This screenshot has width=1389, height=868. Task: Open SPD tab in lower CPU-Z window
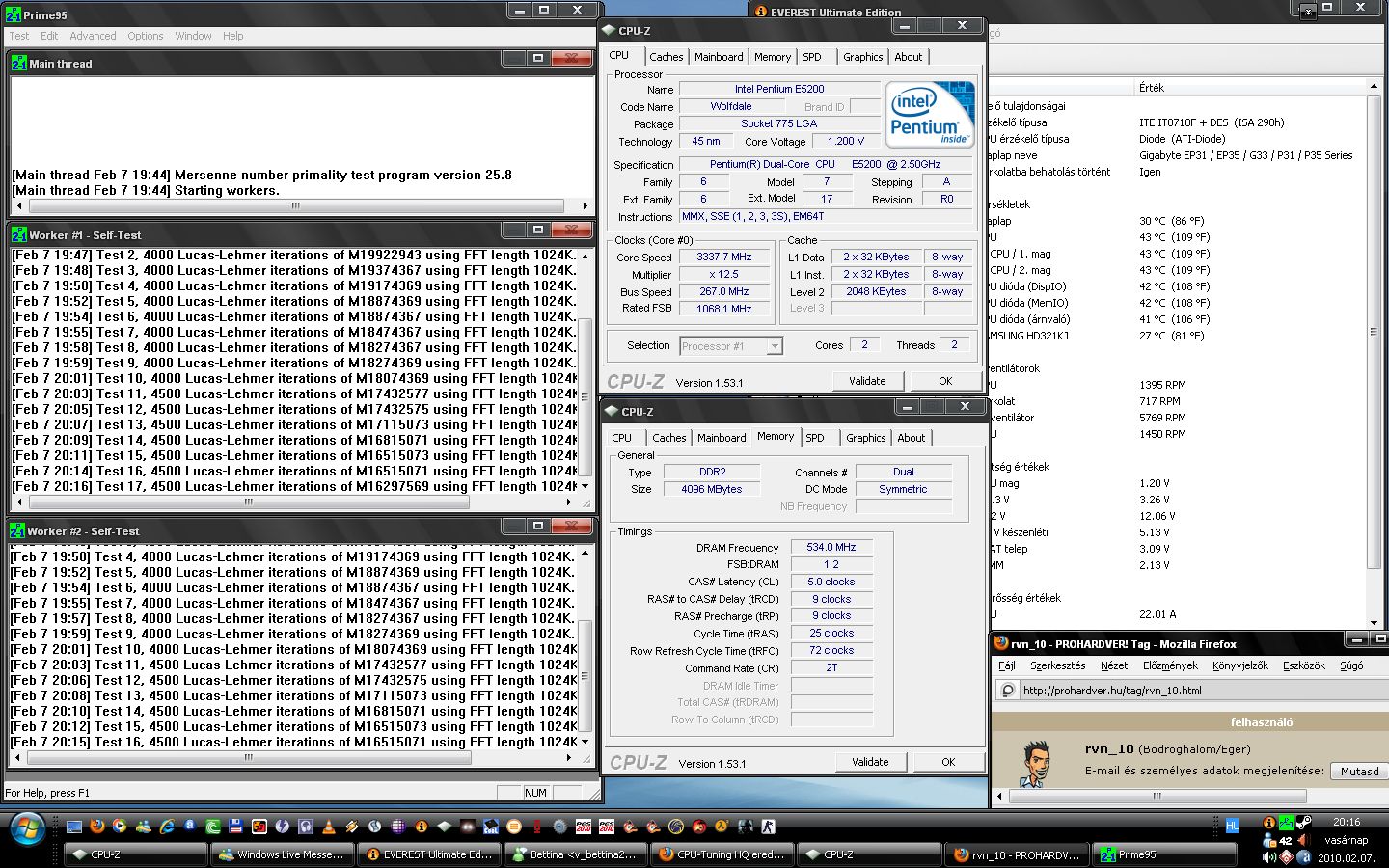[815, 438]
